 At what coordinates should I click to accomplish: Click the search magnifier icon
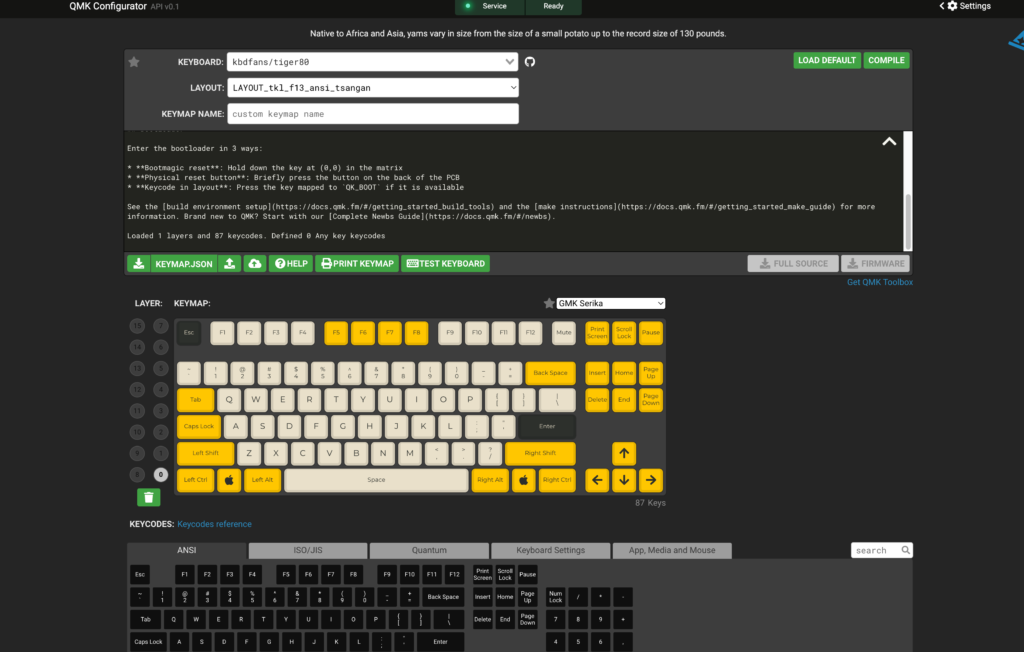pyautogui.click(x=906, y=550)
